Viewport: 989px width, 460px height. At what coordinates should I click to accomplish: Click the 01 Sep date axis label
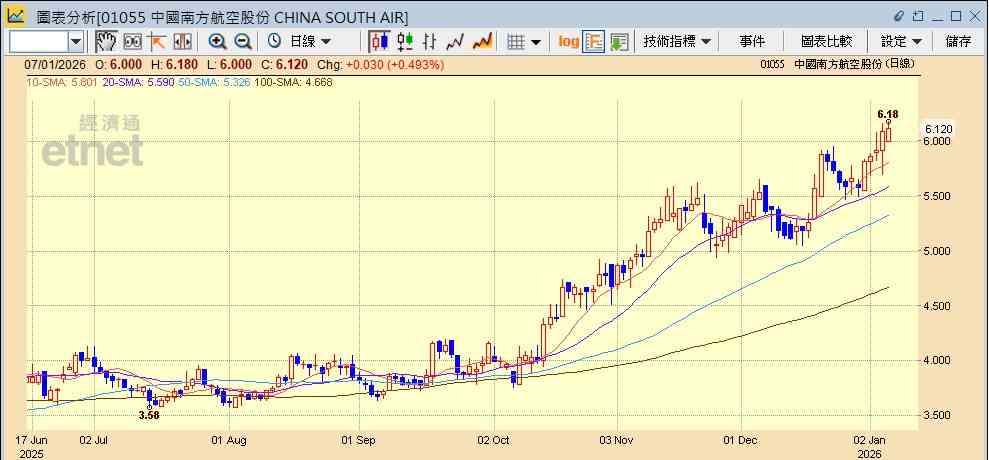[359, 440]
